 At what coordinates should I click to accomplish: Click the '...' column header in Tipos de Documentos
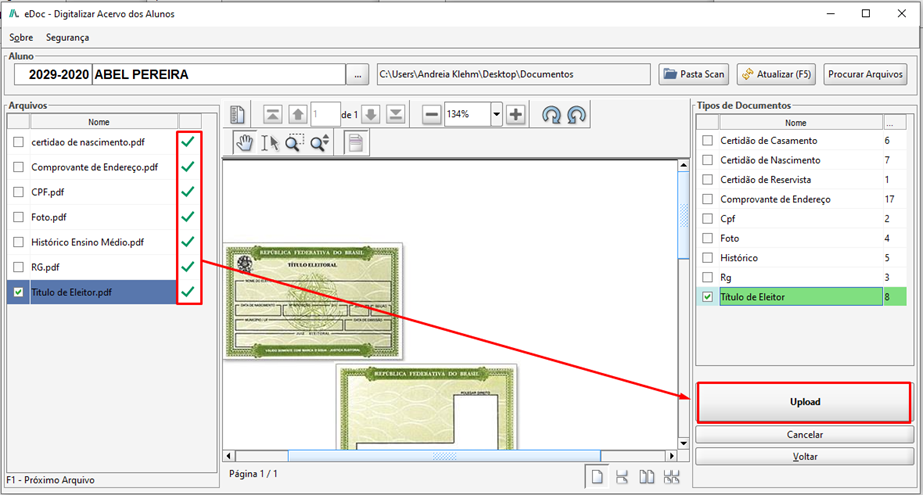pos(895,122)
